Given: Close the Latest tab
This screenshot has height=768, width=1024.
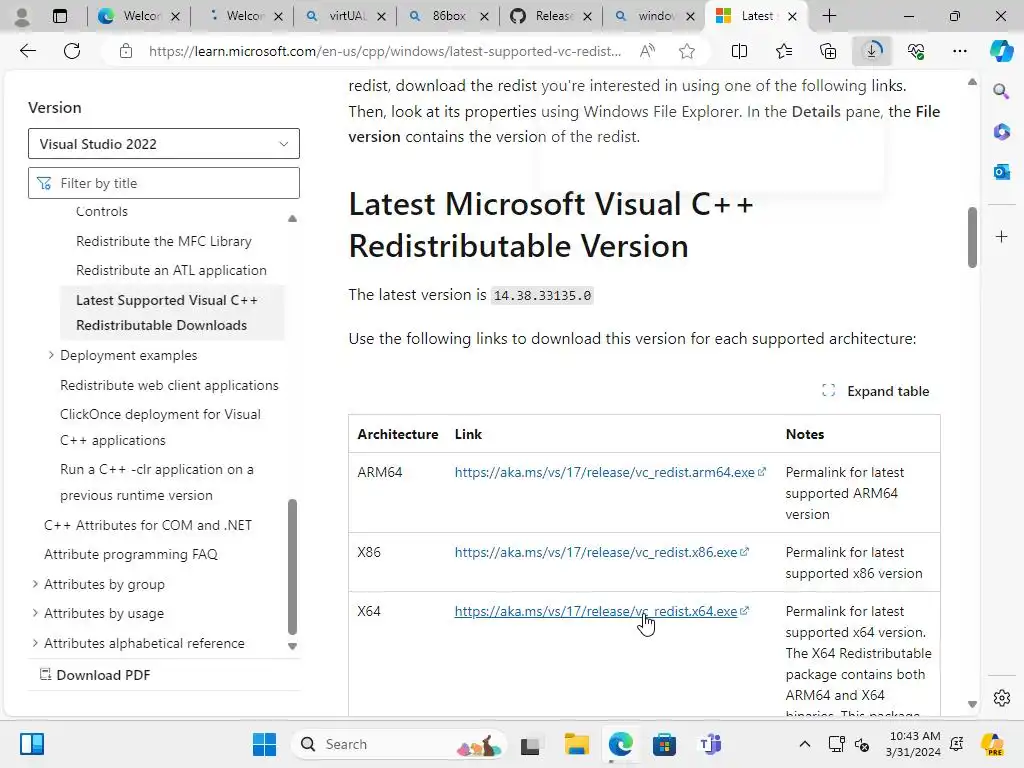Looking at the screenshot, I should tap(792, 16).
